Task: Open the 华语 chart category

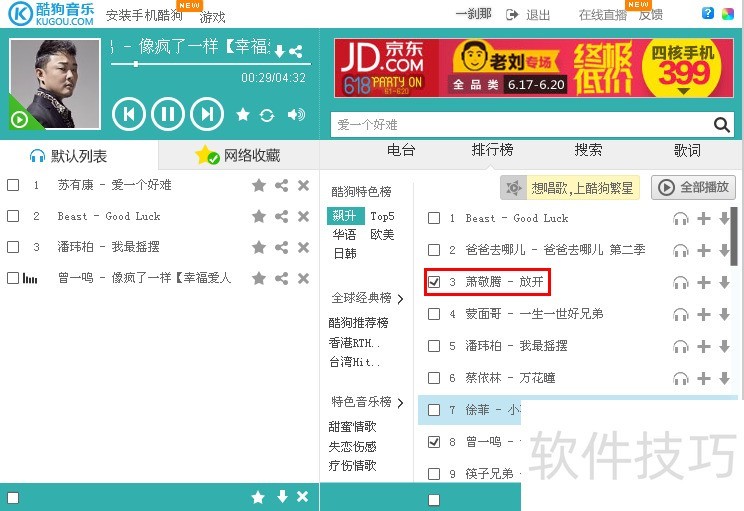Action: (x=344, y=234)
